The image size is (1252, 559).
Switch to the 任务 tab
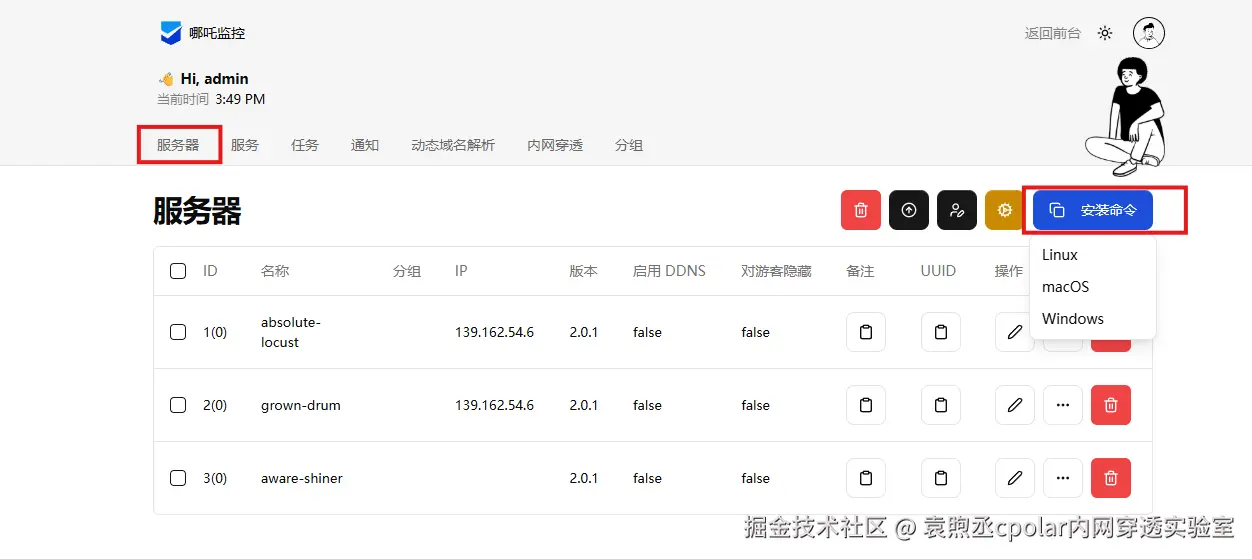(305, 145)
